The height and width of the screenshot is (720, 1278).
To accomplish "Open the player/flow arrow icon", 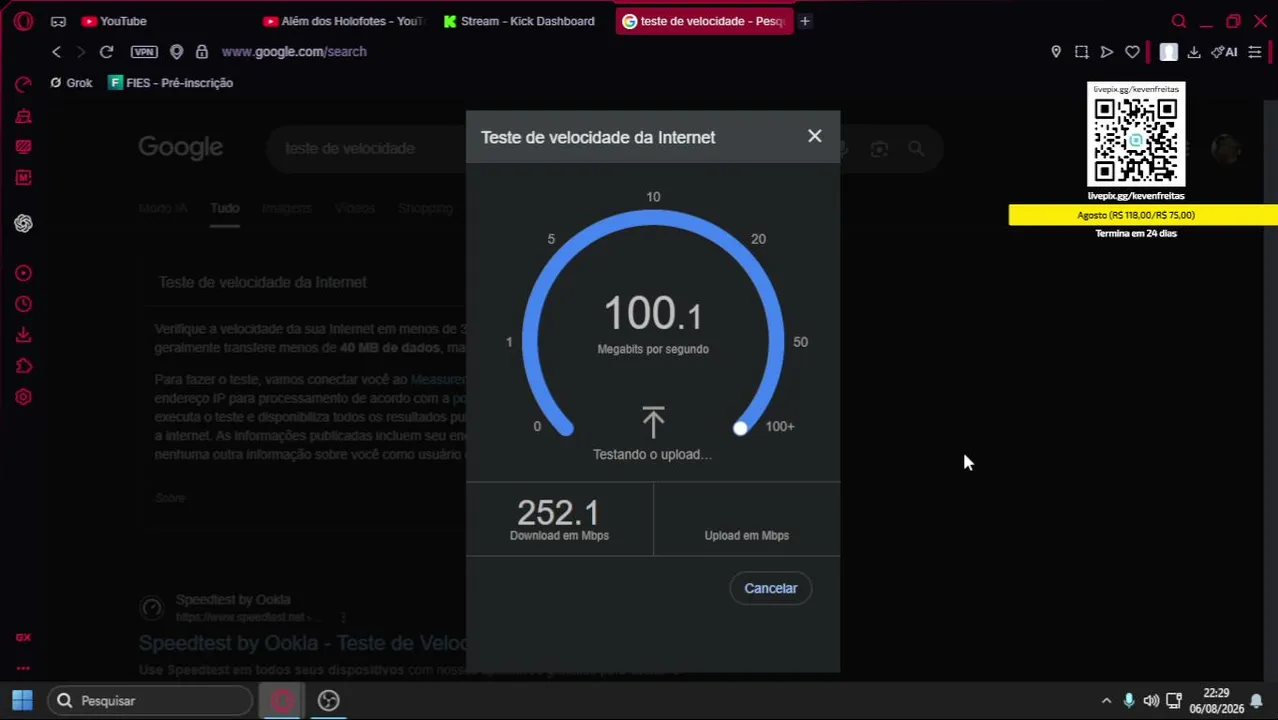I will point(1106,52).
